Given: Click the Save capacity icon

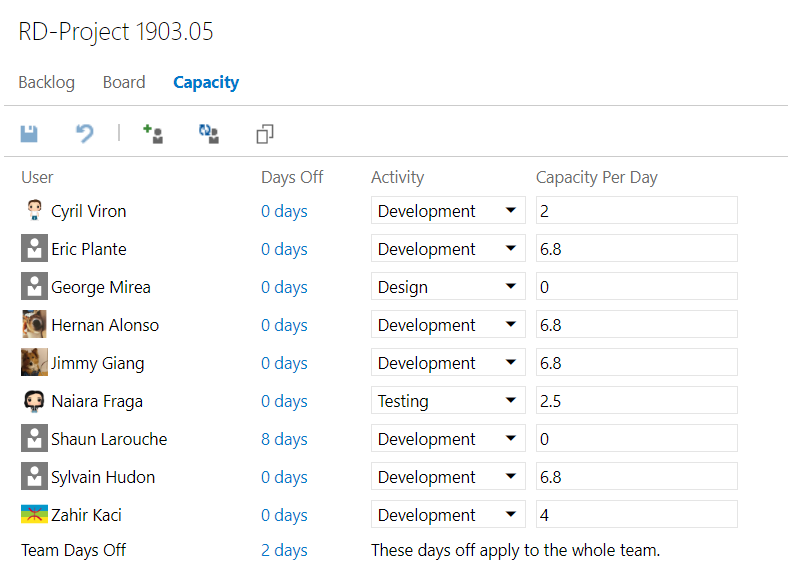Looking at the screenshot, I should [29, 133].
